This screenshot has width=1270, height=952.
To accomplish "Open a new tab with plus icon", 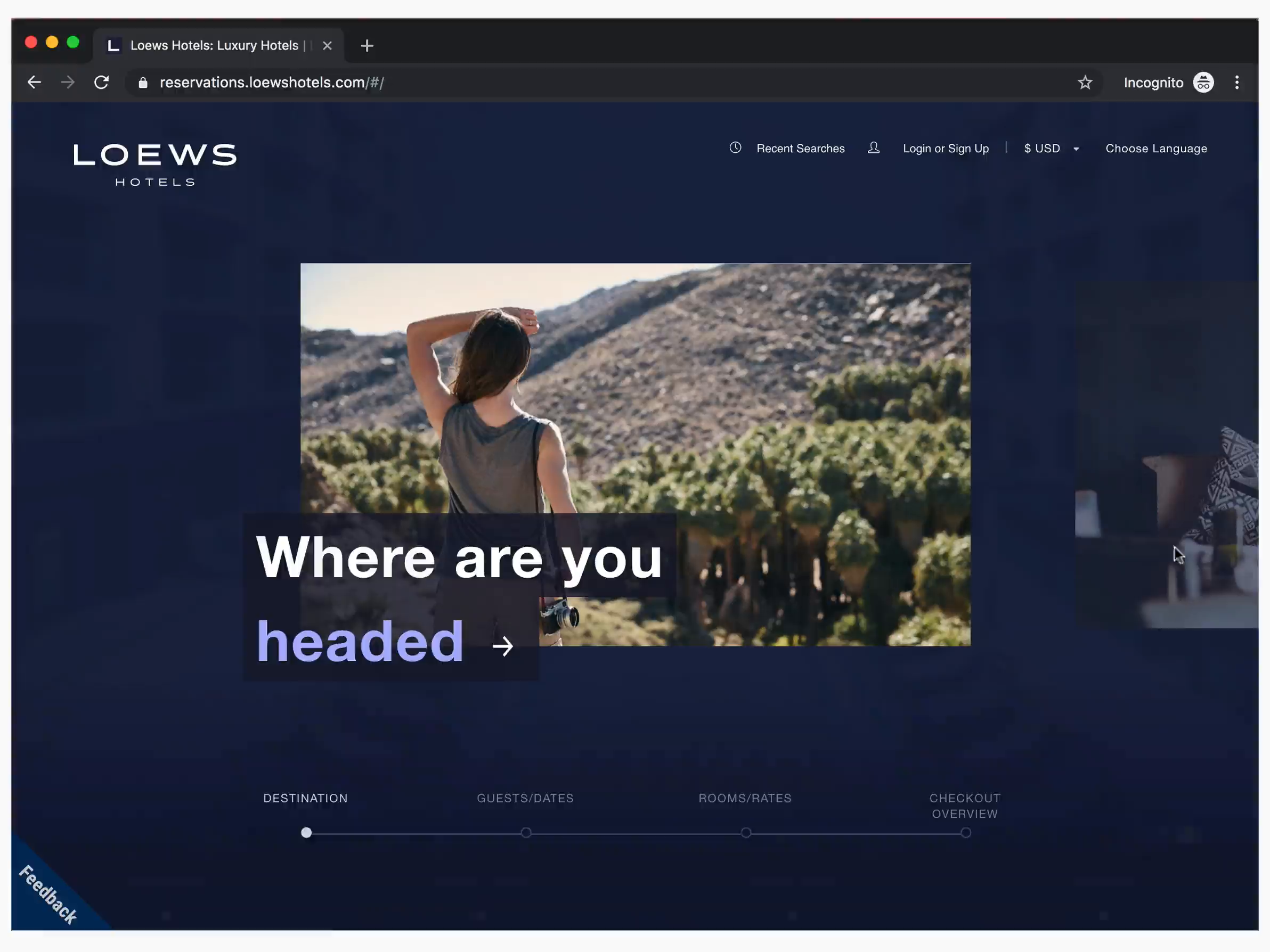I will [367, 46].
